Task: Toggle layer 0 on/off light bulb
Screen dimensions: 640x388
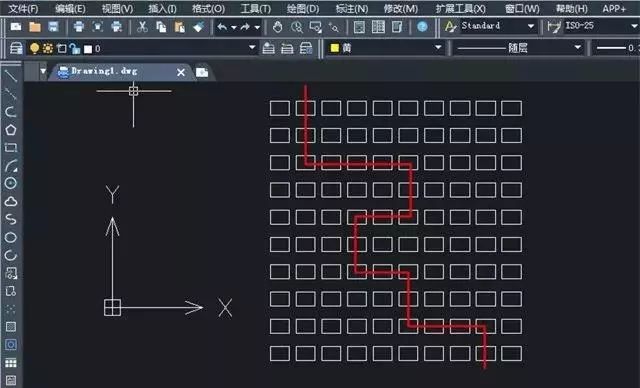Action: point(35,49)
